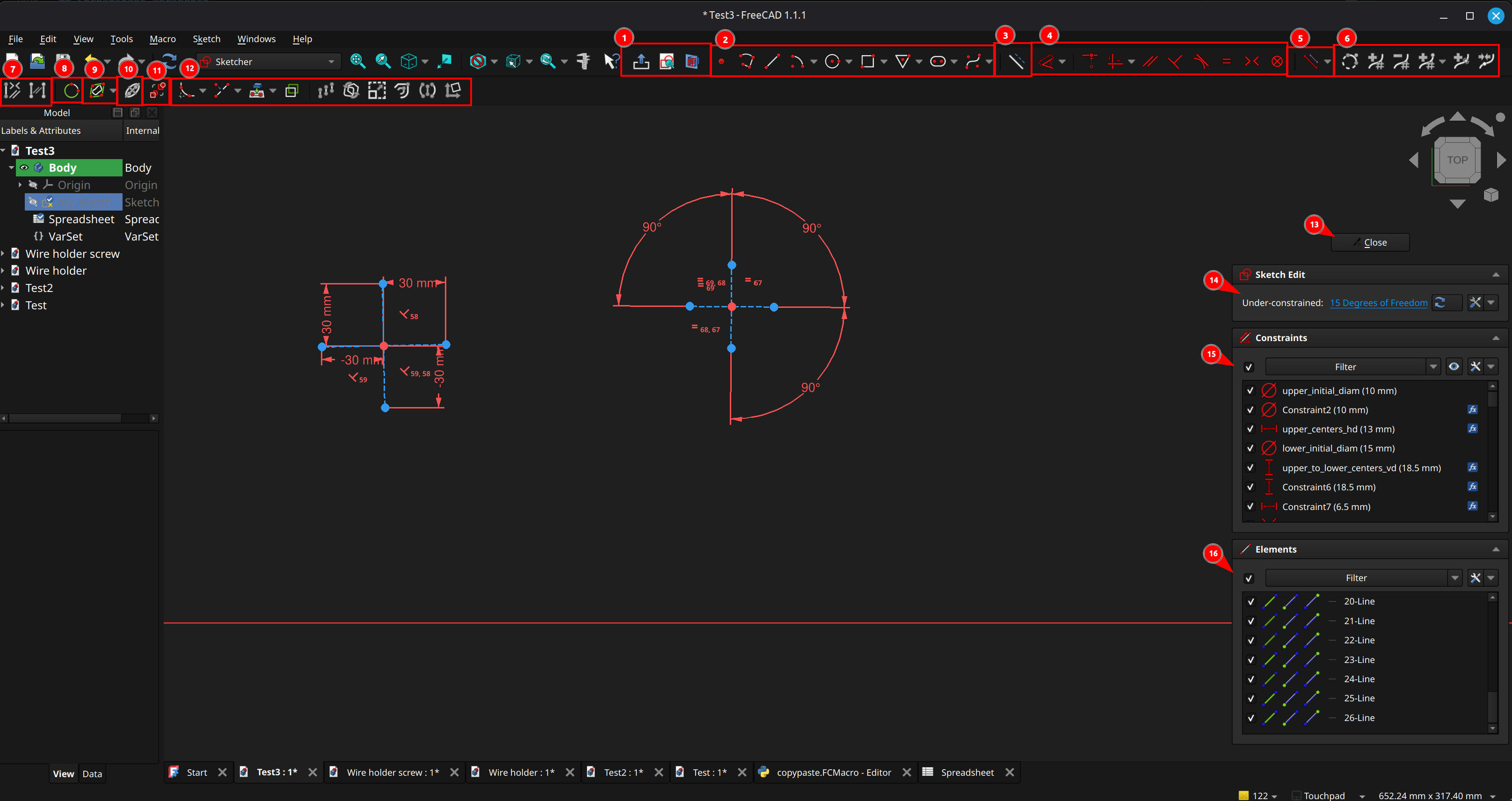Switch to the Data tab

point(92,774)
